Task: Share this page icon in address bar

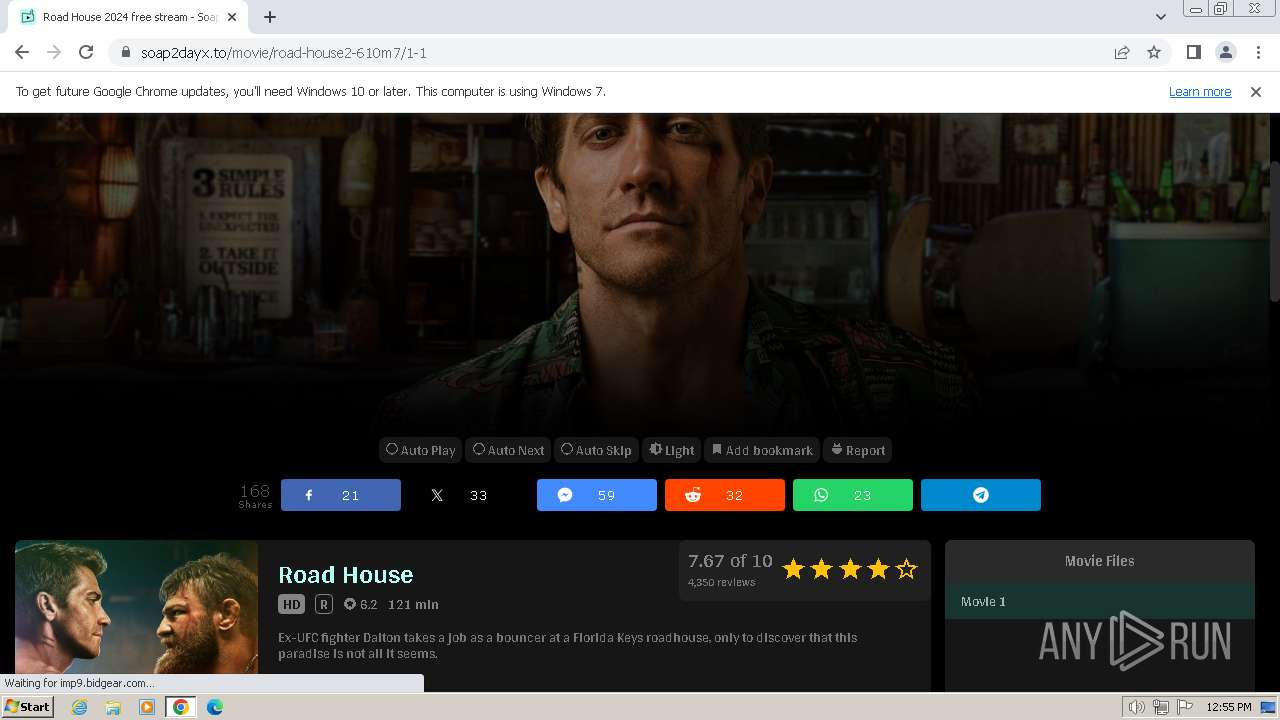Action: 1122,52
